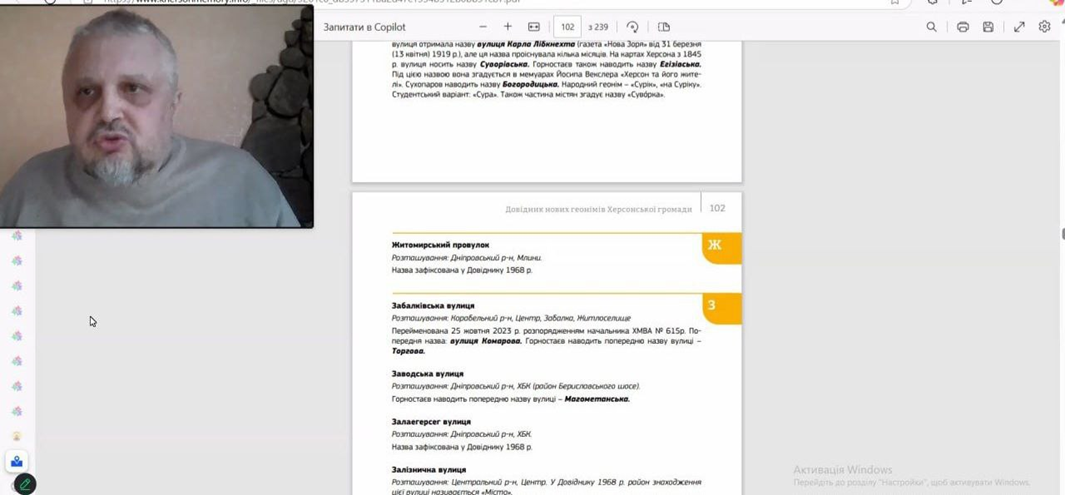Screen dimensions: 1065x495
Task: Click the yellow sidebar icon above the map pin
Action: pyautogui.click(x=17, y=436)
